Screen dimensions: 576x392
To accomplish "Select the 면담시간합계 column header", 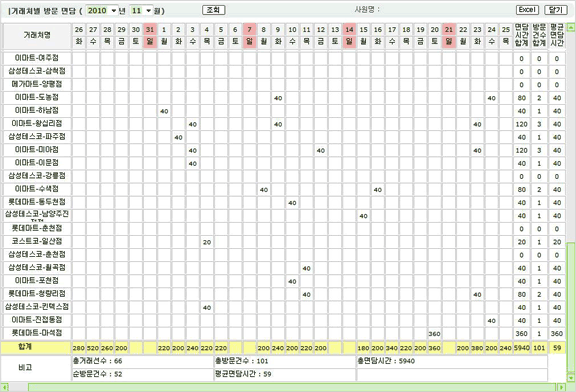I will pos(522,36).
